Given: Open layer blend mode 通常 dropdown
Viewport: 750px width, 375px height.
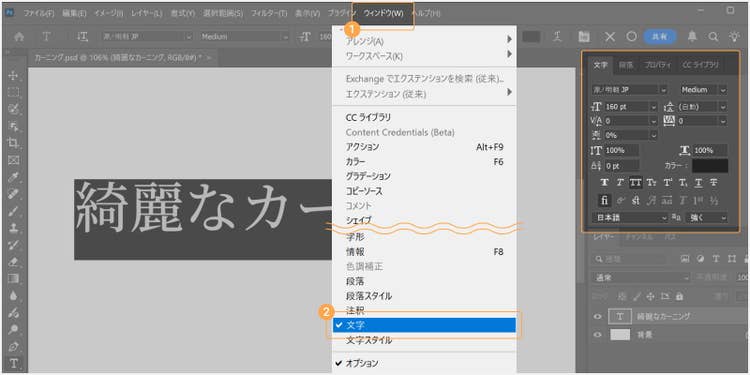Looking at the screenshot, I should tap(641, 277).
